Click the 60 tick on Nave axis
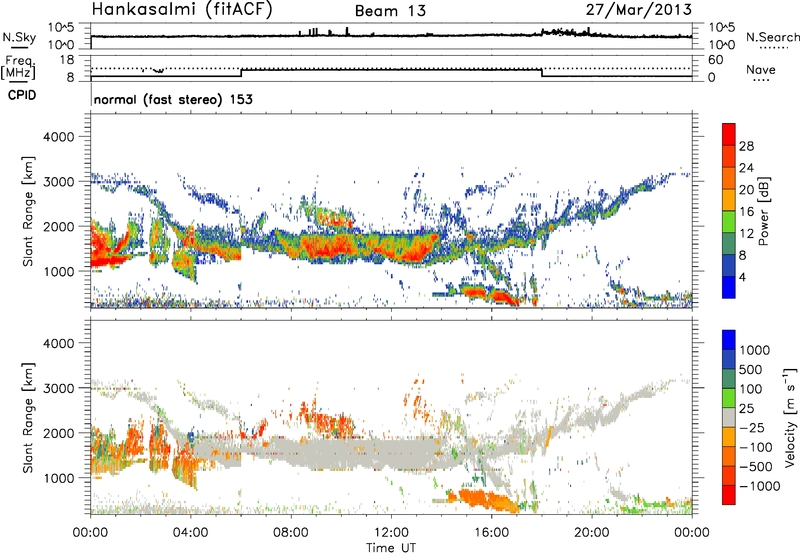The height and width of the screenshot is (554, 800). point(715,60)
